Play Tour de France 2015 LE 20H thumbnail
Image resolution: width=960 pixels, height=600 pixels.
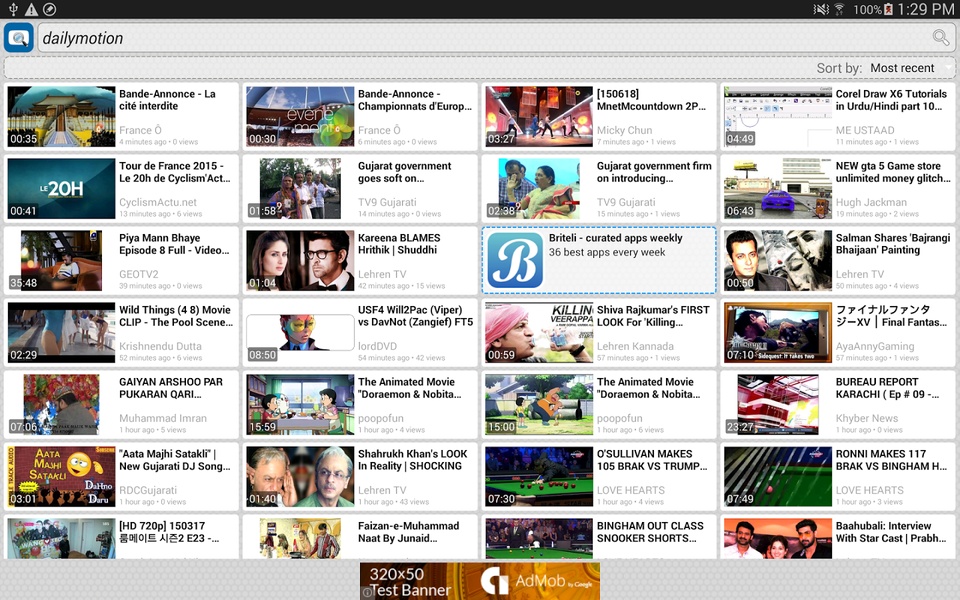(x=61, y=189)
